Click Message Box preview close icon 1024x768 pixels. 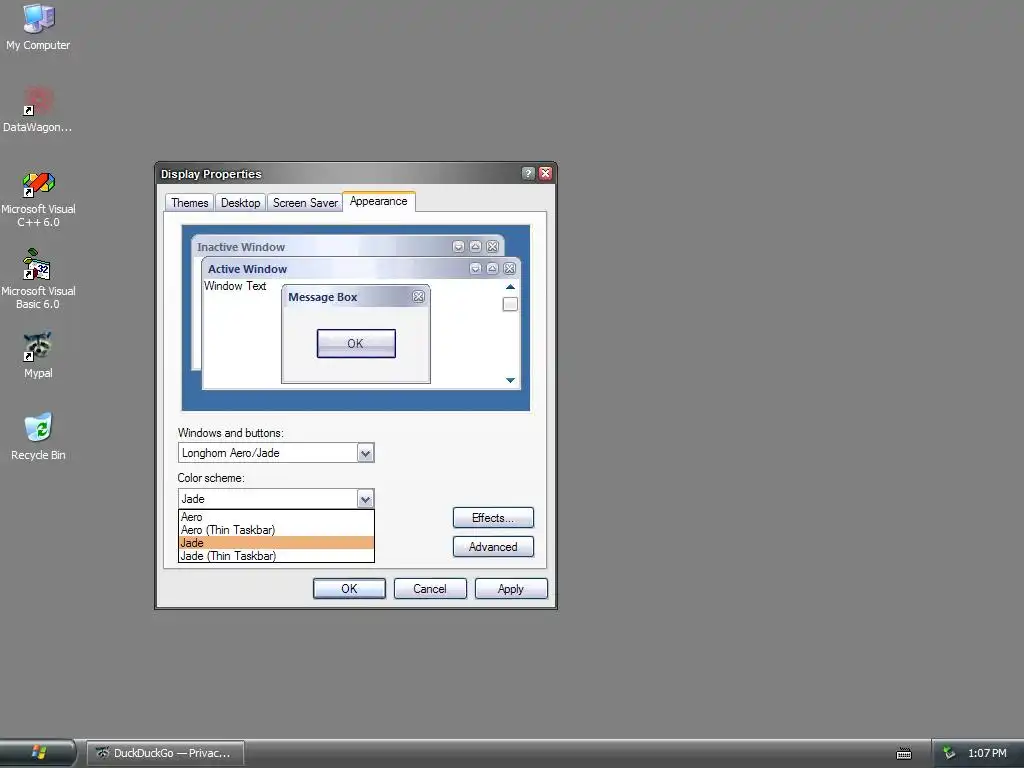(419, 296)
